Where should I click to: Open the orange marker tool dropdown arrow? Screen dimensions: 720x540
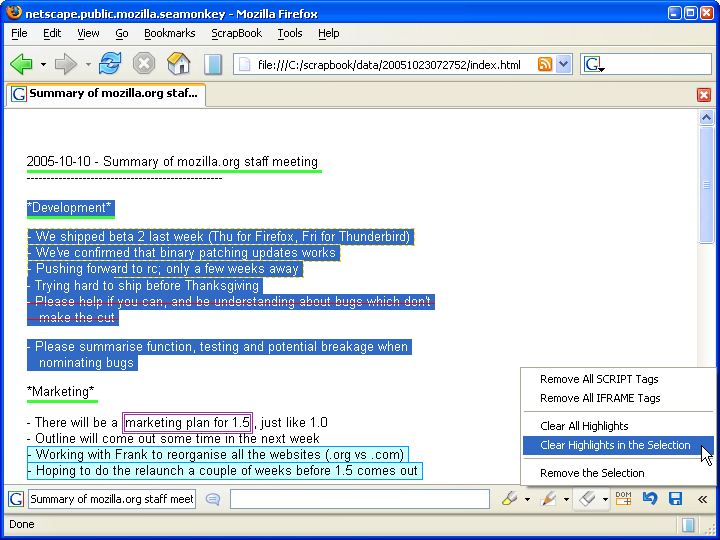pos(566,500)
